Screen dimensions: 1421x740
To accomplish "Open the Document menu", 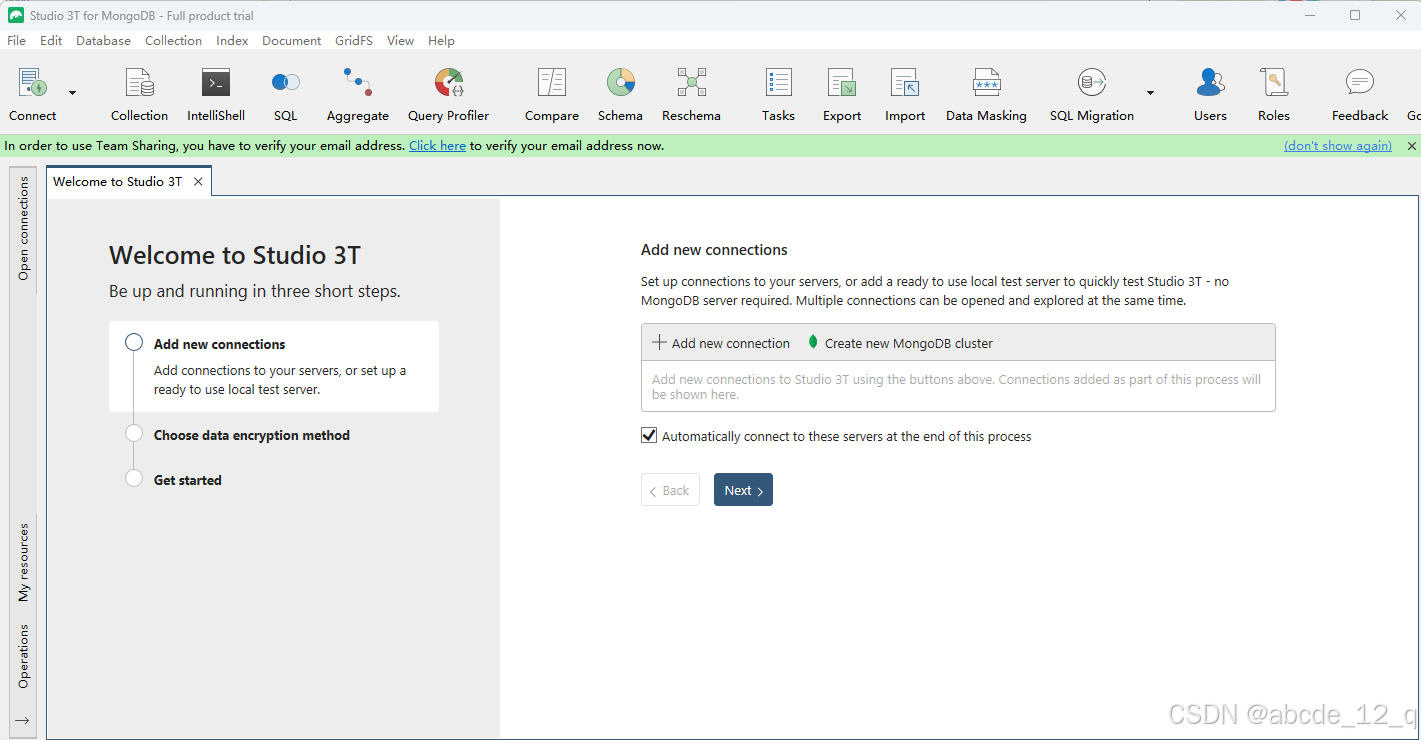I will click(x=292, y=41).
